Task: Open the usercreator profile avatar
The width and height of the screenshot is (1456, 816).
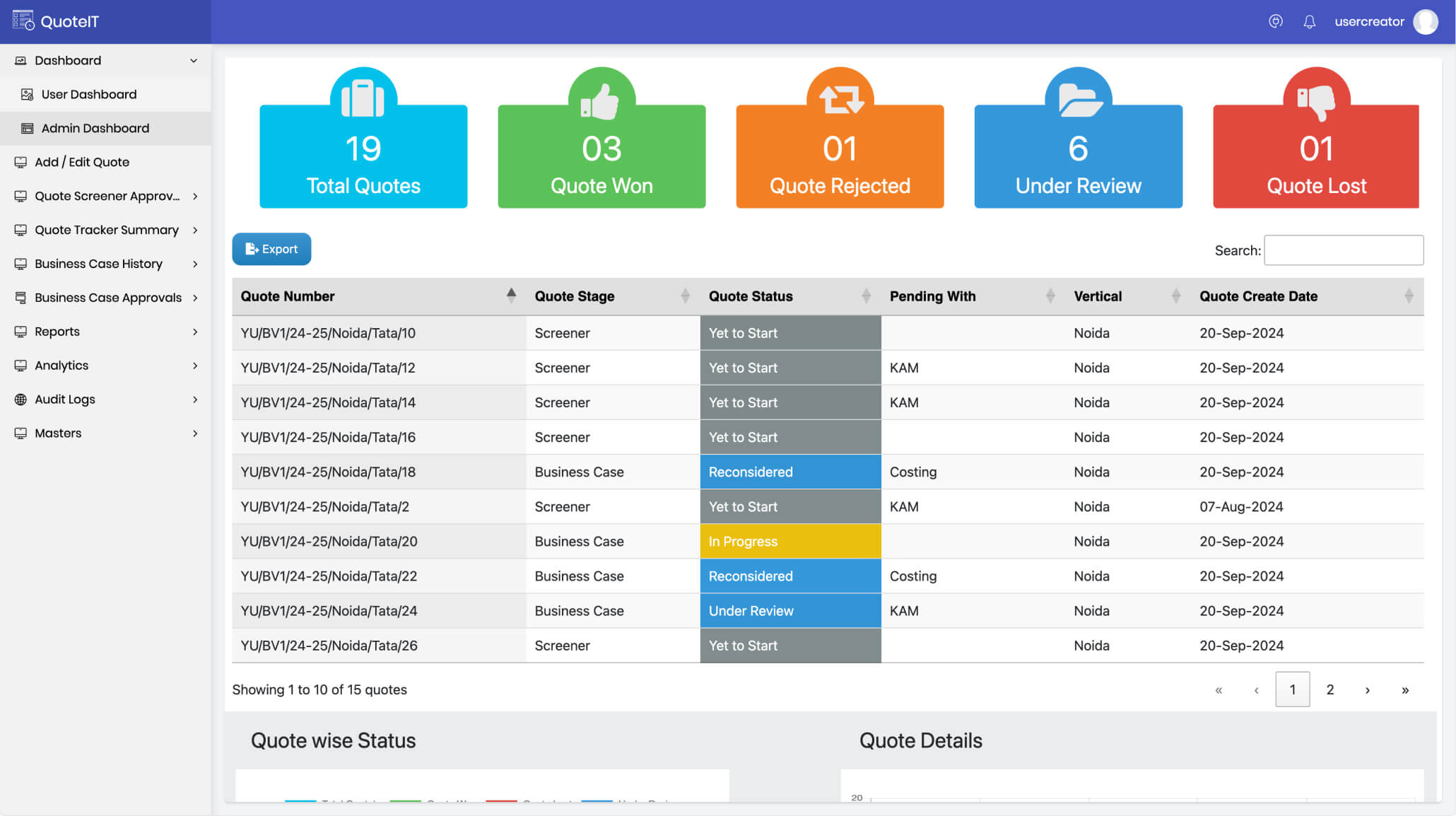Action: (x=1426, y=21)
